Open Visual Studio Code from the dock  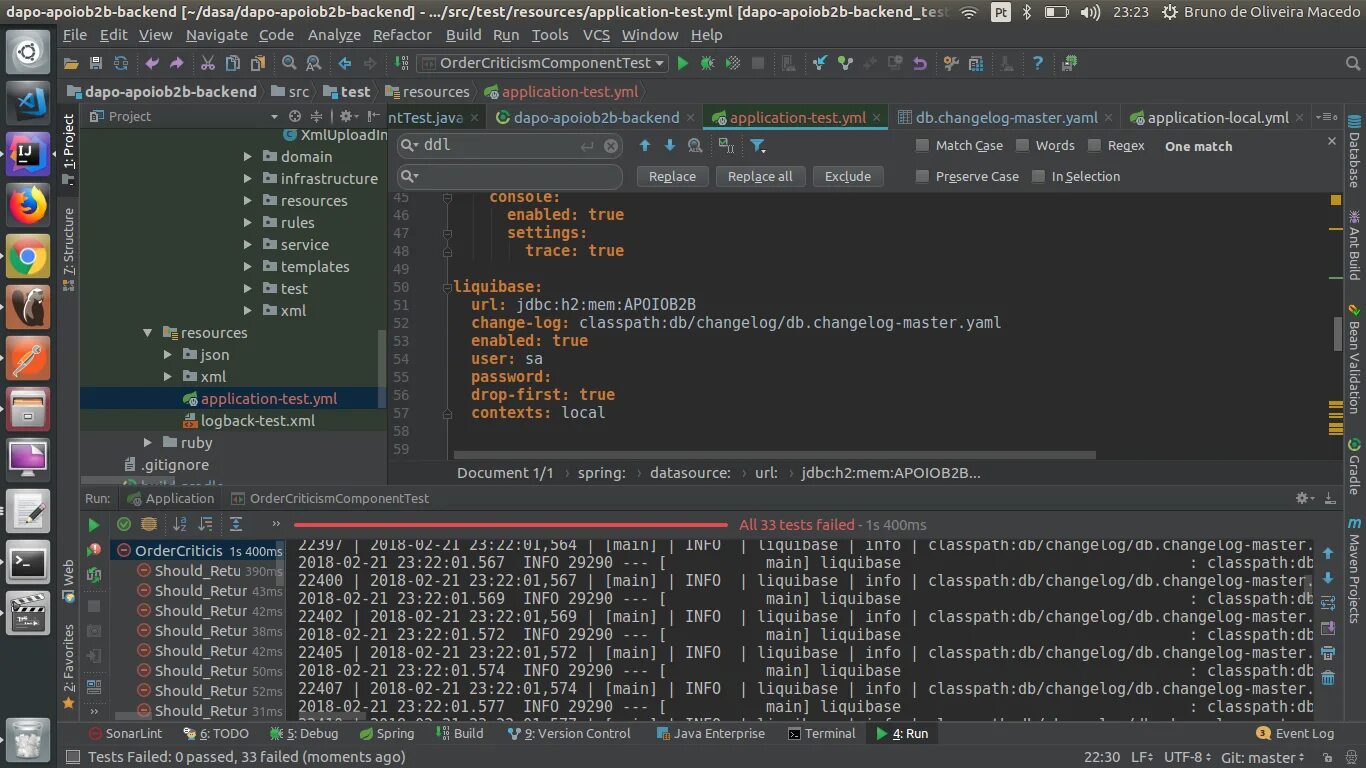[x=28, y=102]
